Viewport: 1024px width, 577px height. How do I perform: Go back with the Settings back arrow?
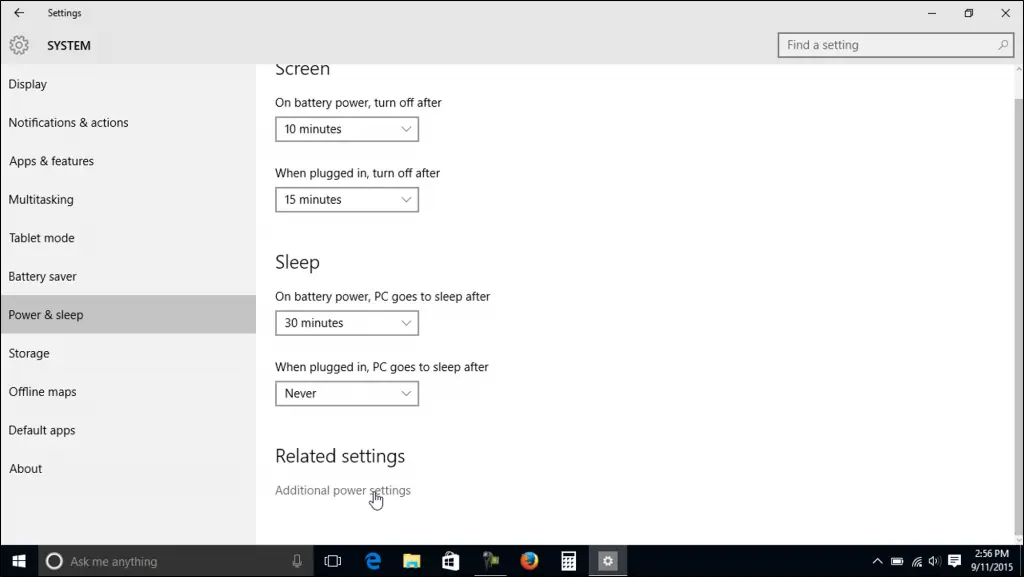tap(19, 12)
